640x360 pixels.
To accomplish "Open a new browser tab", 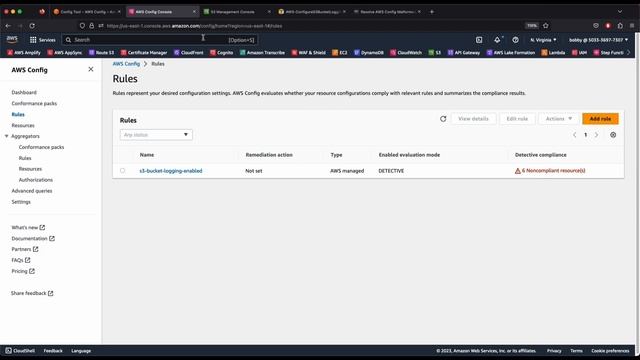I will (x=432, y=11).
